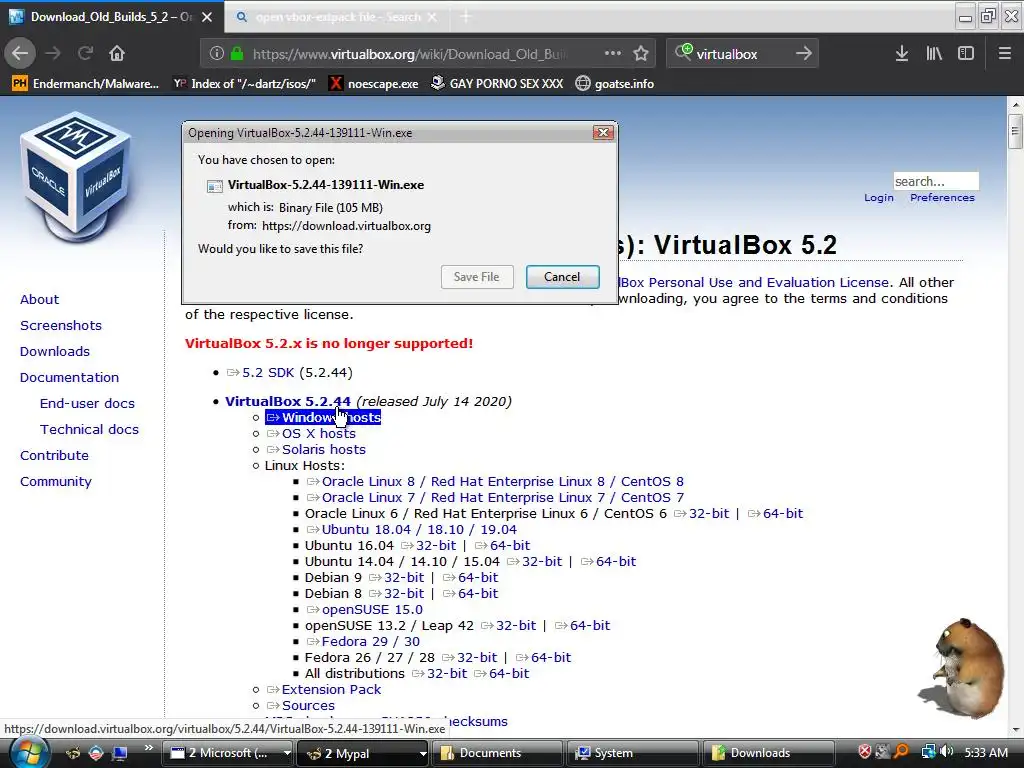Click the Save File button
The width and height of the screenshot is (1024, 768).
[477, 277]
